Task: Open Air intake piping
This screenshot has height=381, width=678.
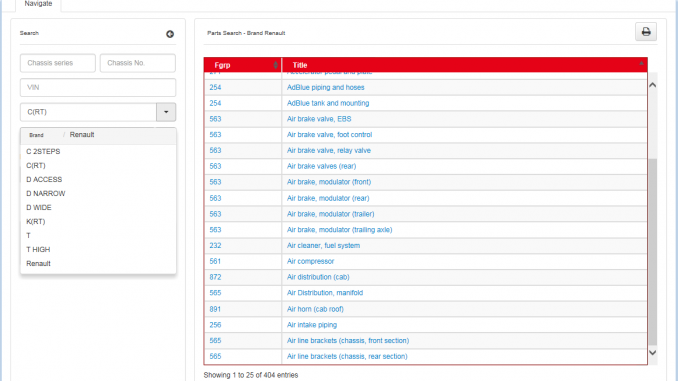Action: (x=312, y=325)
